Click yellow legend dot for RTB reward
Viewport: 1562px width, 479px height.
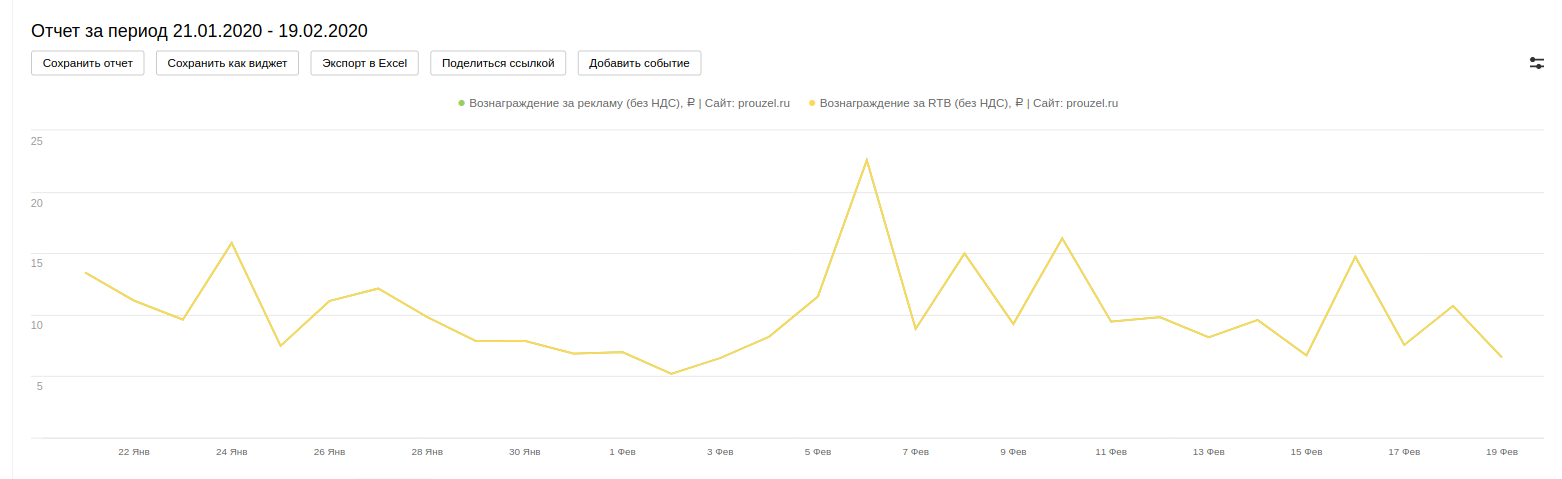[x=812, y=103]
